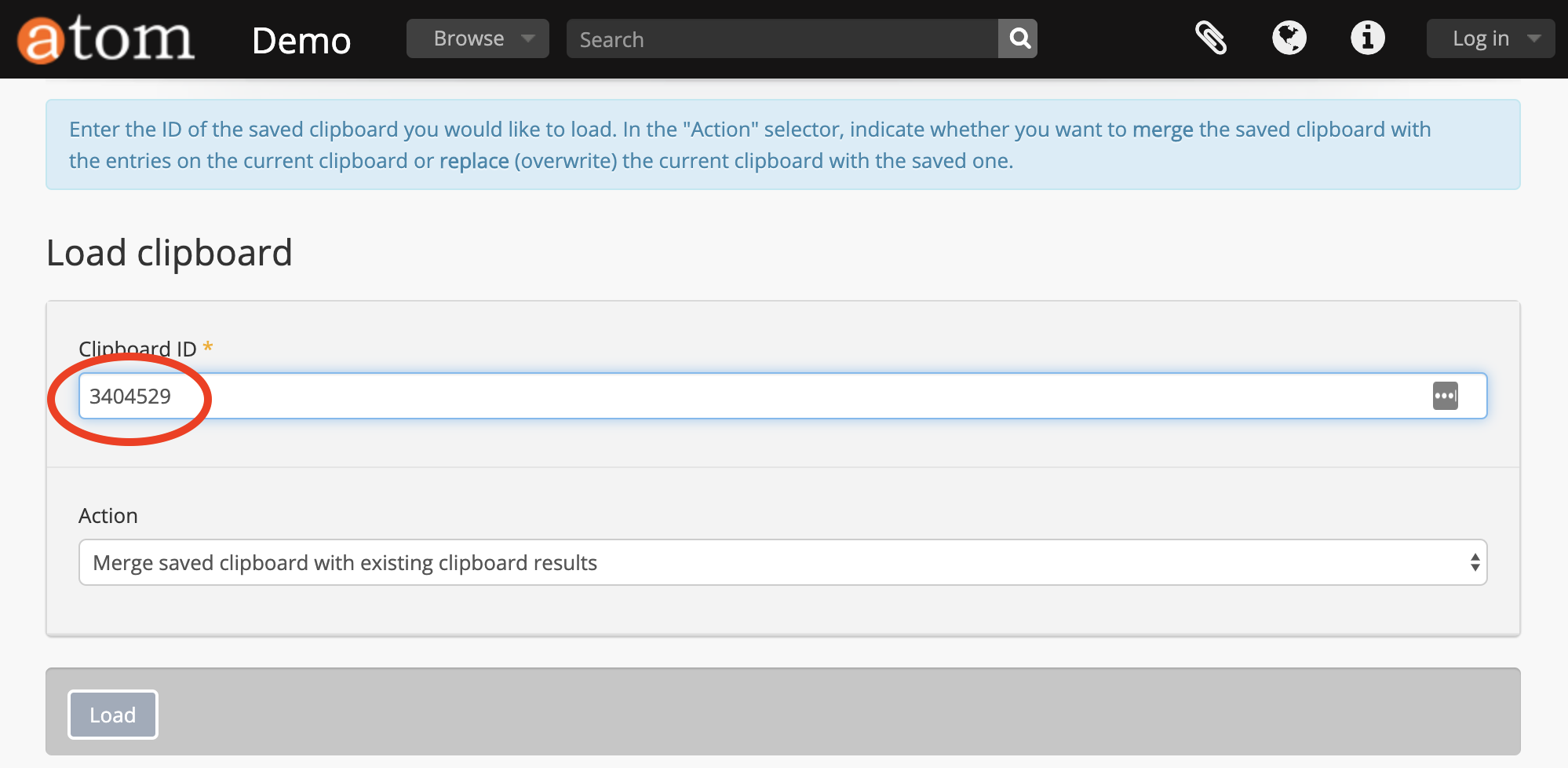Open the Demo site title link
1568x768 pixels.
301,40
